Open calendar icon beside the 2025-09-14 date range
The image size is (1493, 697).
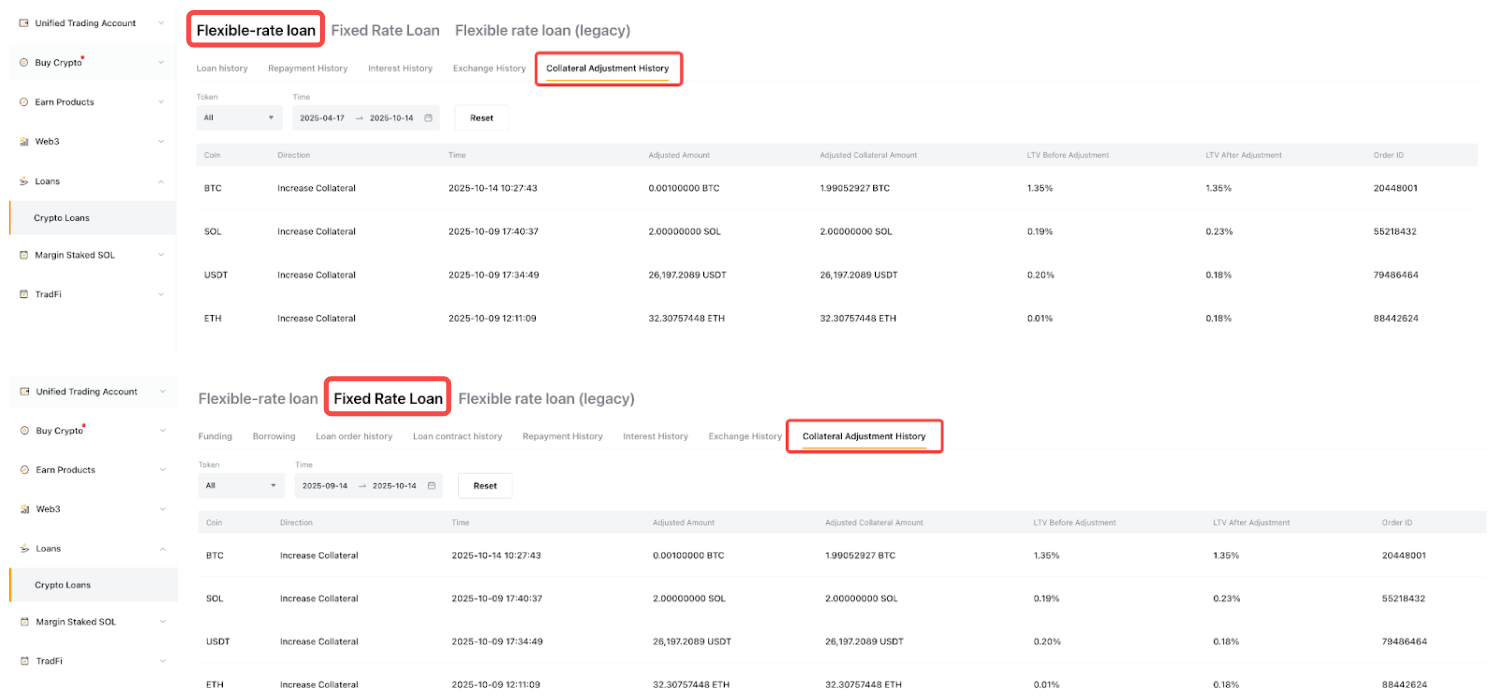pos(431,486)
